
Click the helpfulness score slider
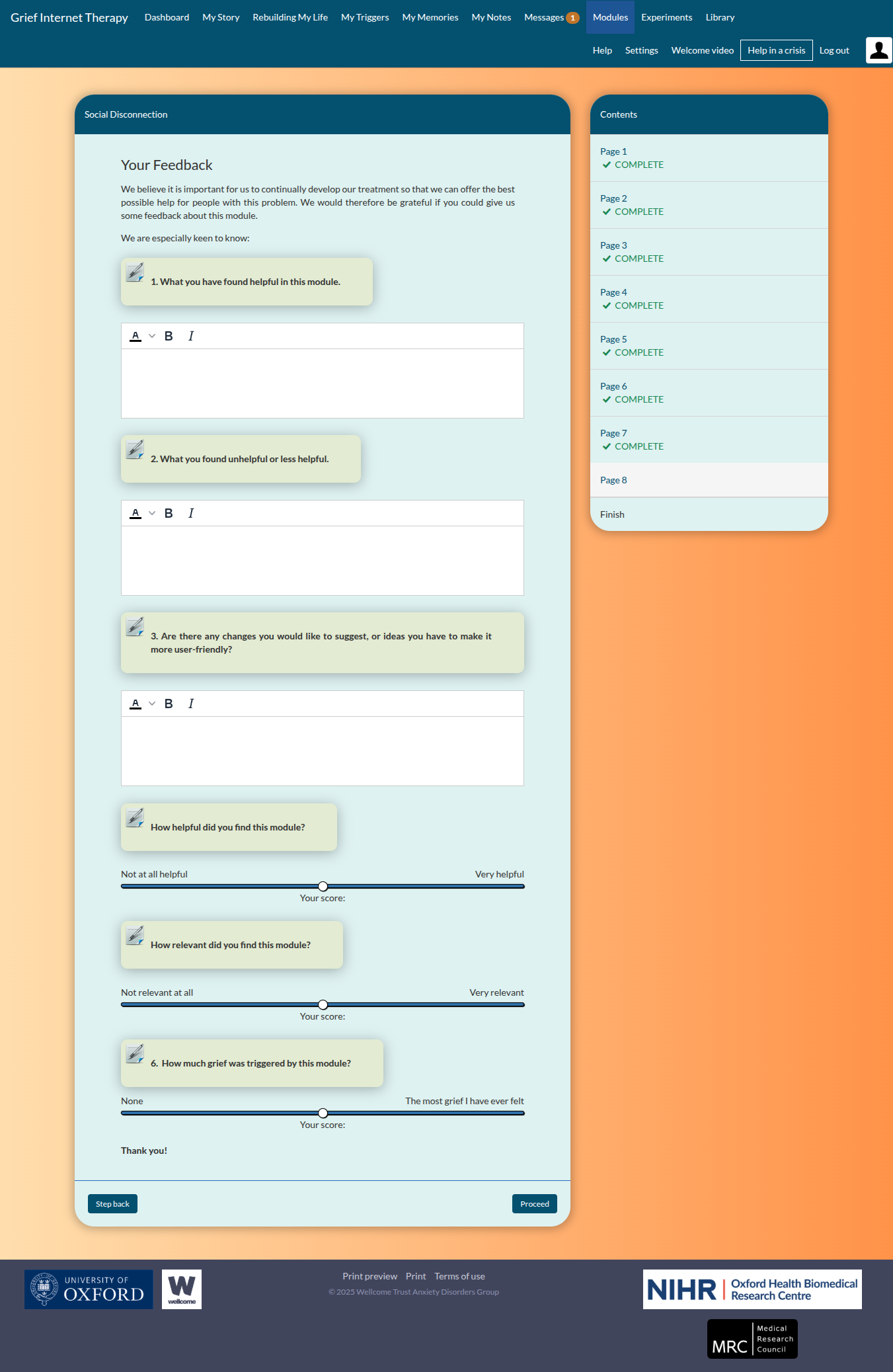(x=323, y=886)
